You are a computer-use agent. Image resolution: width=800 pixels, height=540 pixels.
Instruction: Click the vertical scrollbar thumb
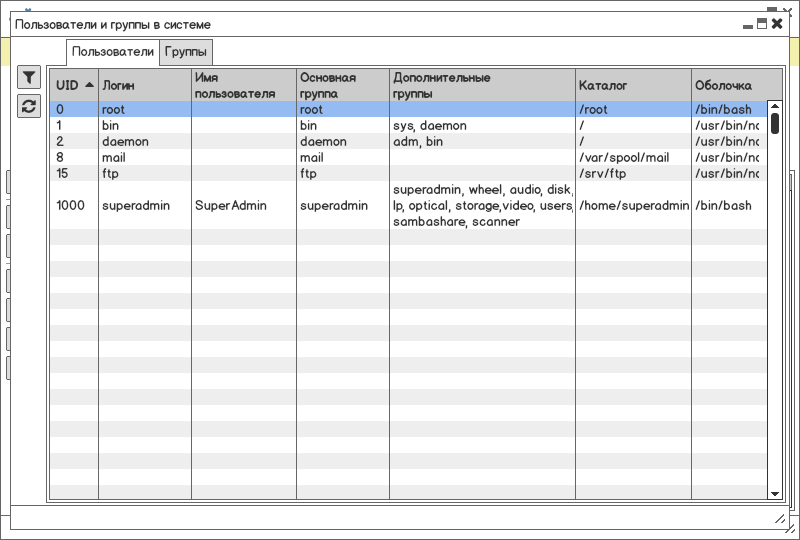[774, 124]
